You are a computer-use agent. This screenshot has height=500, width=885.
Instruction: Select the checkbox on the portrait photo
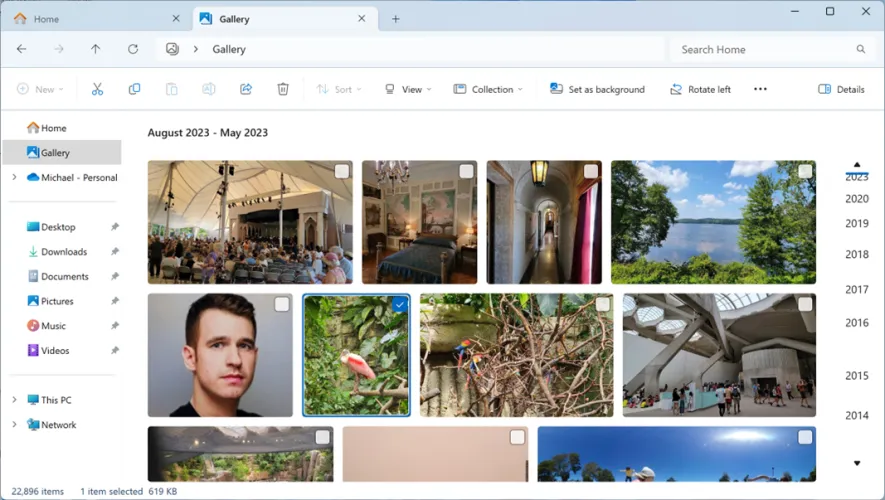click(282, 304)
